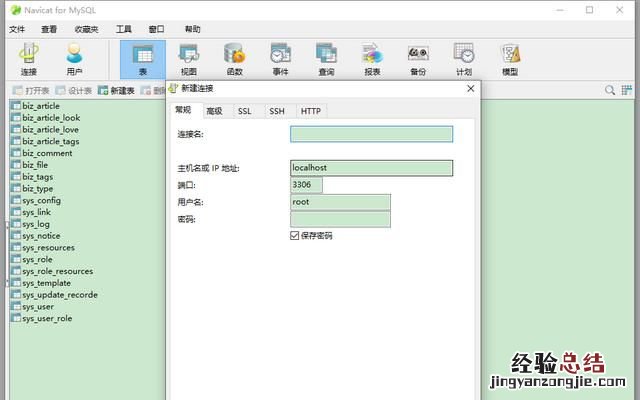This screenshot has height=400, width=640.
Task: Click the host field containing localhost
Action: 371,168
